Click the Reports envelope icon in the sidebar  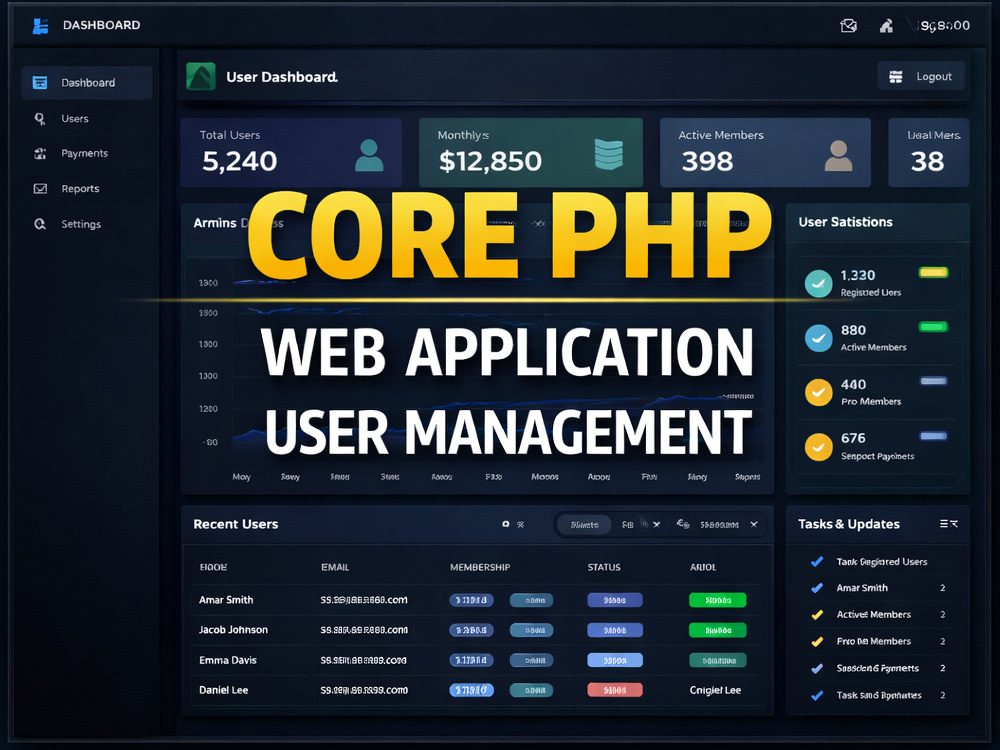pyautogui.click(x=40, y=189)
